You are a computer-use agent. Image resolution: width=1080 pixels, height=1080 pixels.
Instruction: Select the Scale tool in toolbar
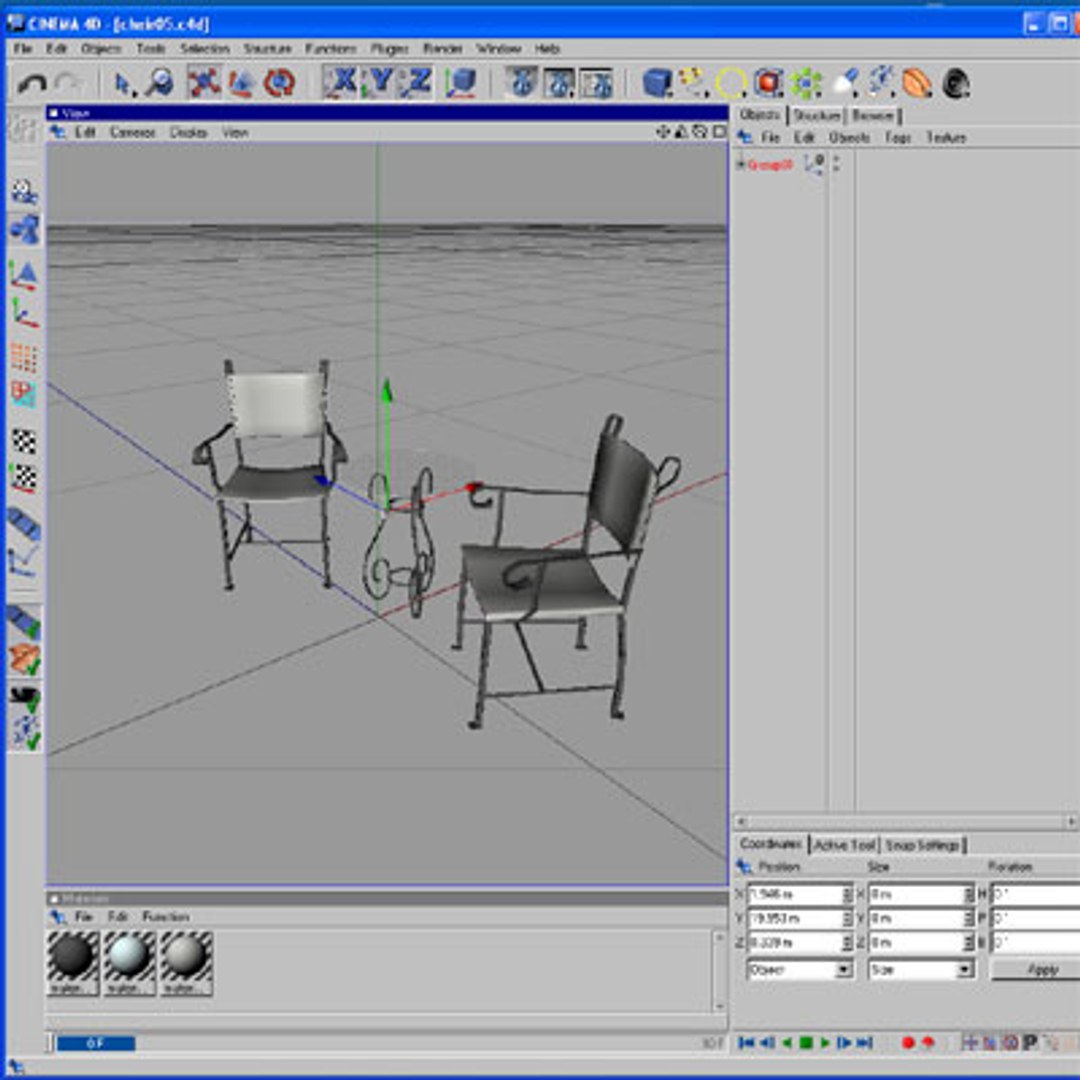pos(242,83)
